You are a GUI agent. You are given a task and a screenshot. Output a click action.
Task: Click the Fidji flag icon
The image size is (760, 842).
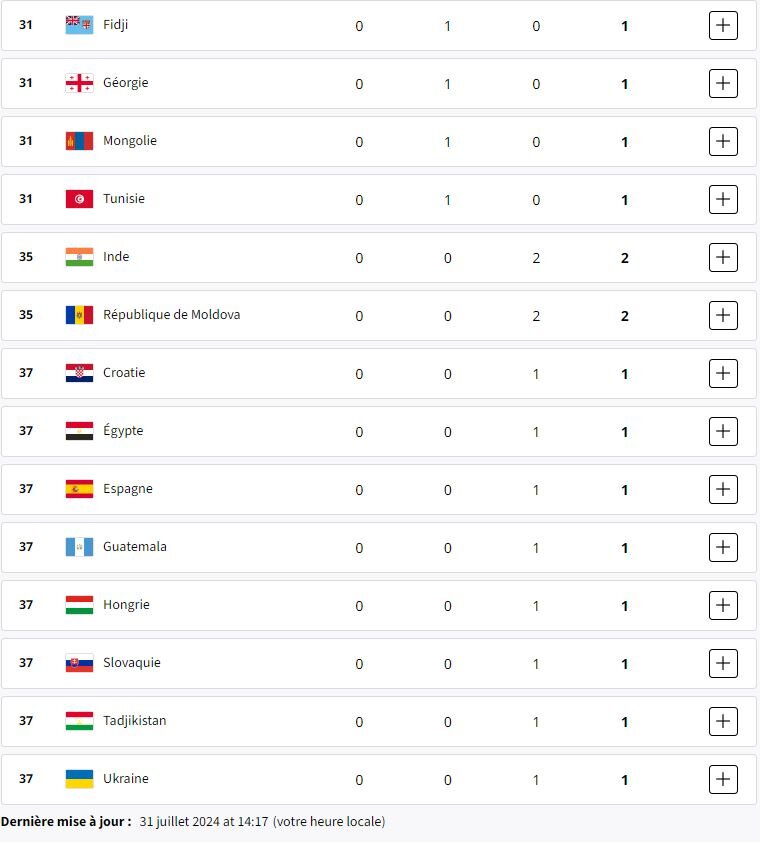click(79, 24)
